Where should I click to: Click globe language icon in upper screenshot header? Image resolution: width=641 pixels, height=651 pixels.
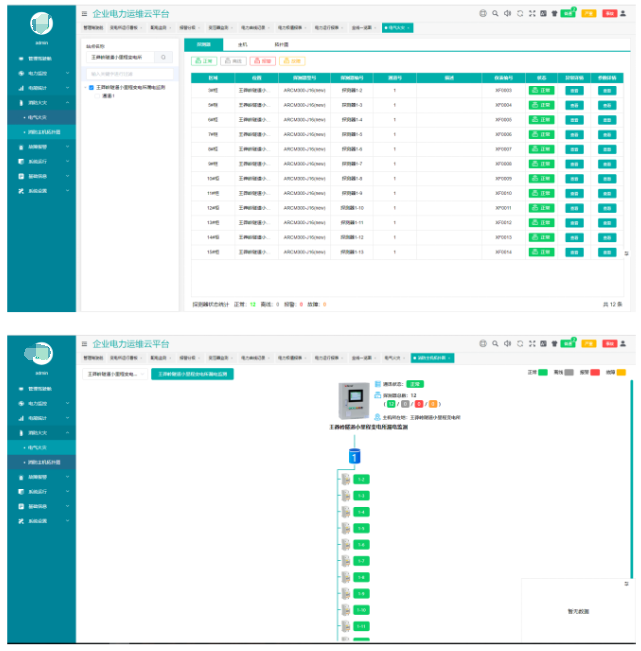click(482, 13)
